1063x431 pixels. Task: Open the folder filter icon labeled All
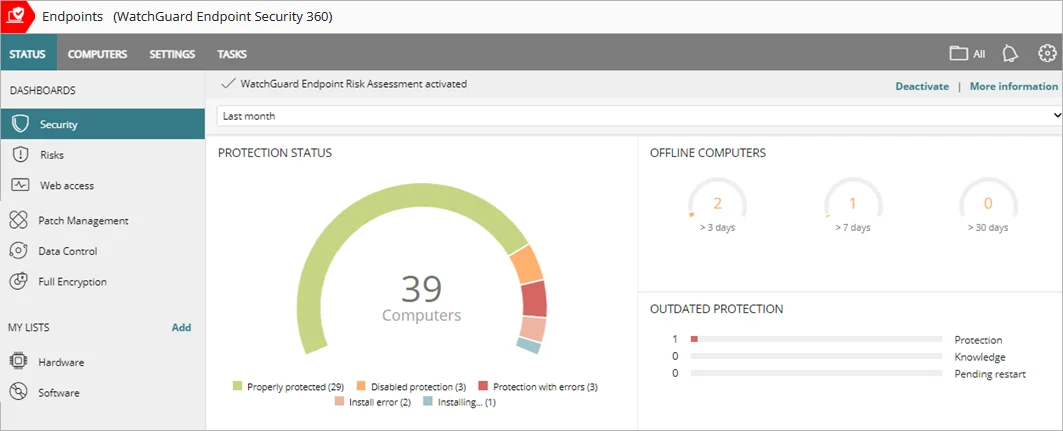tap(967, 54)
